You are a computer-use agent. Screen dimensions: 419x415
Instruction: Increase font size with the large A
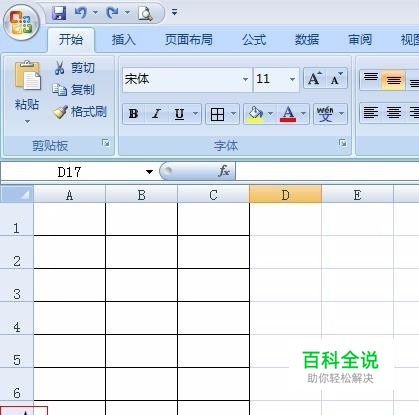[x=314, y=79]
